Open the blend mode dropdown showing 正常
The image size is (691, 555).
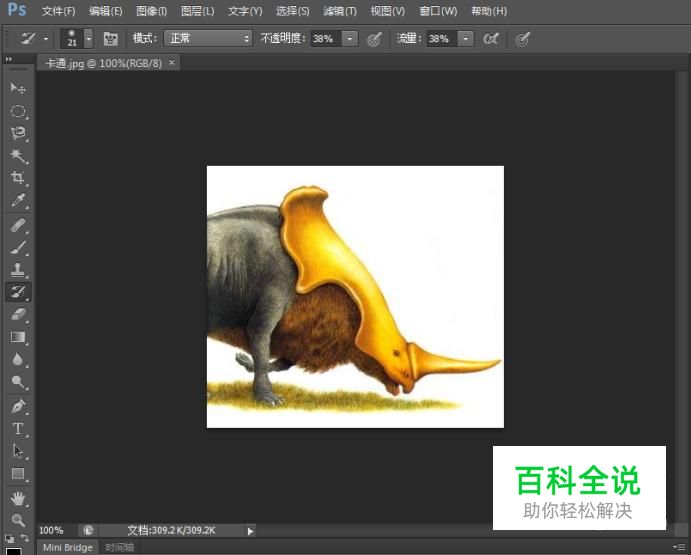tap(208, 39)
